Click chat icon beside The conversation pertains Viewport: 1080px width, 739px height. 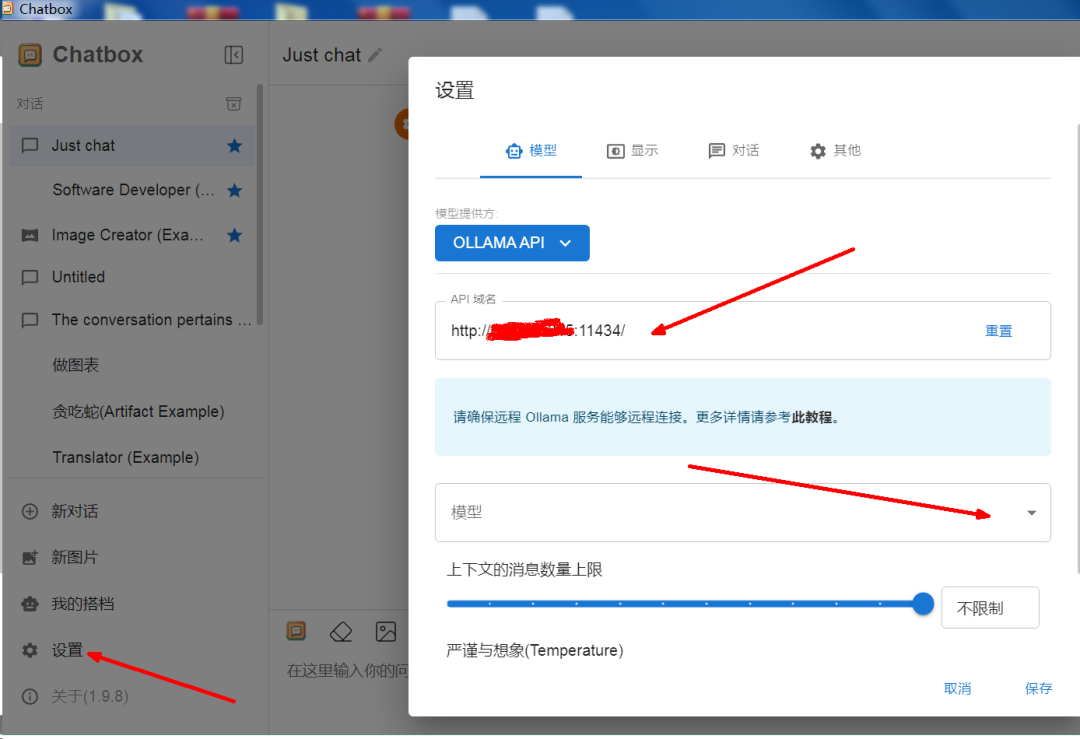pyautogui.click(x=30, y=320)
